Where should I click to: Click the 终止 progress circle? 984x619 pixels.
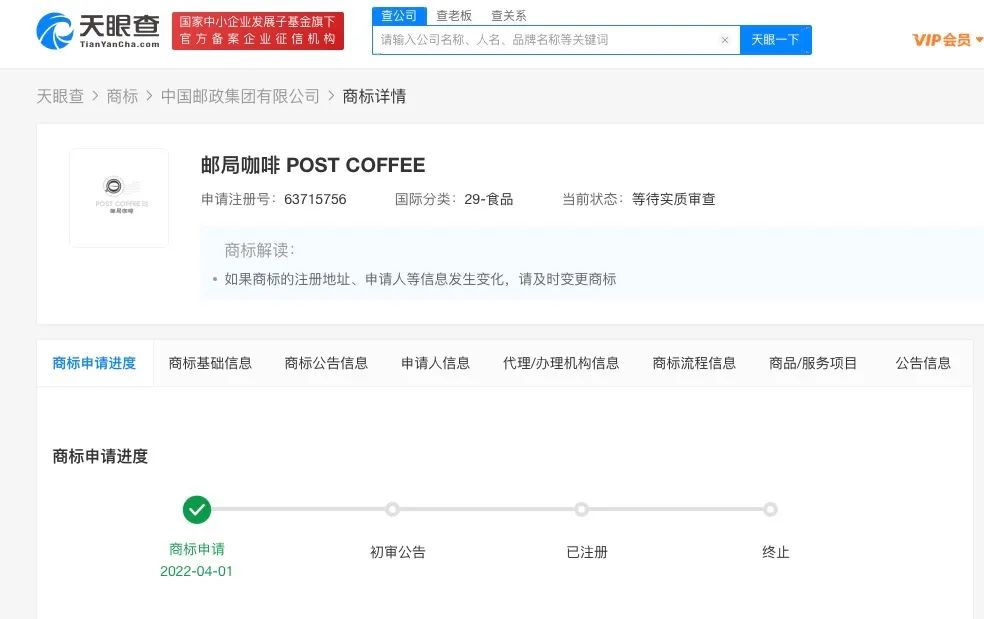[x=771, y=509]
